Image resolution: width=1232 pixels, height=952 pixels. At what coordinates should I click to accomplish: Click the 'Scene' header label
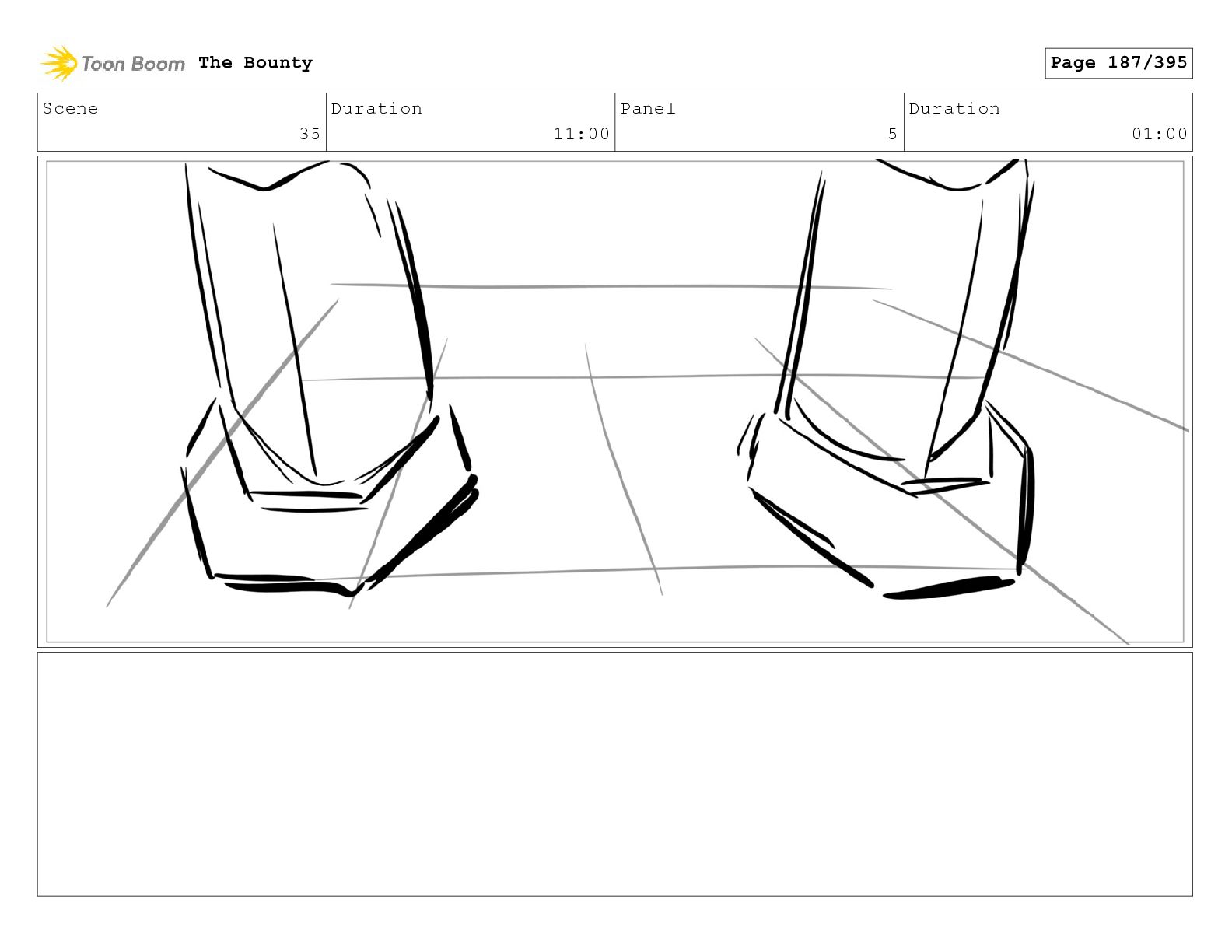[70, 109]
